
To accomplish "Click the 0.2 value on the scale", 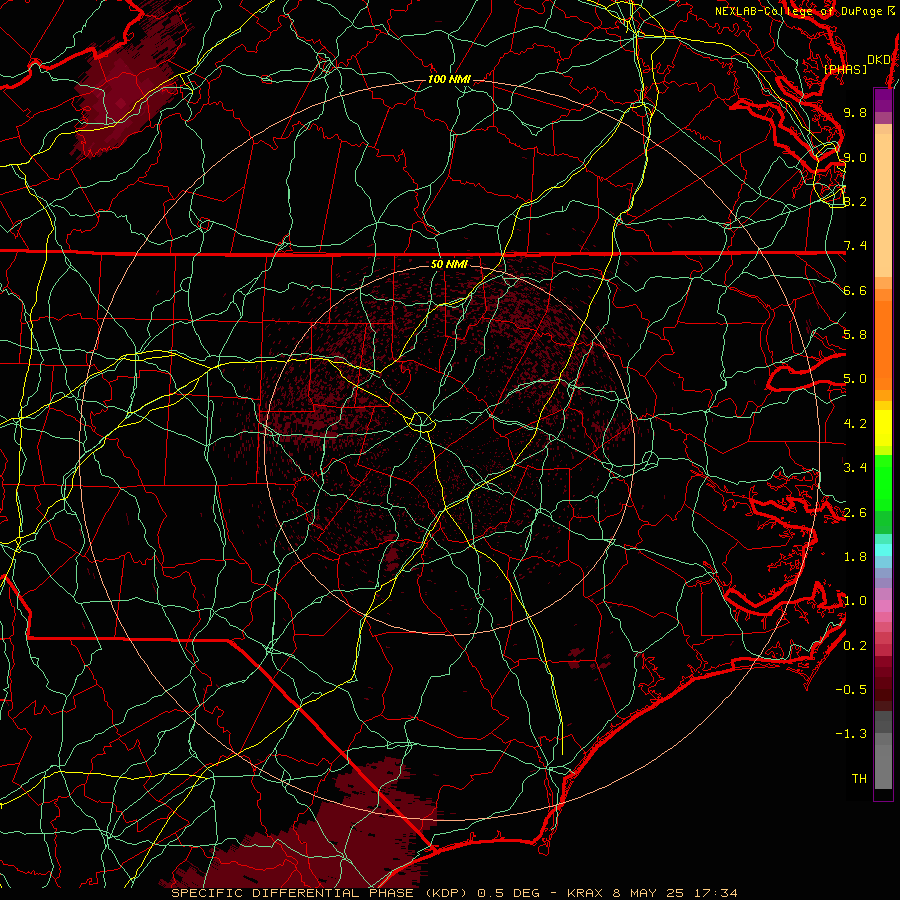I will coord(855,646).
